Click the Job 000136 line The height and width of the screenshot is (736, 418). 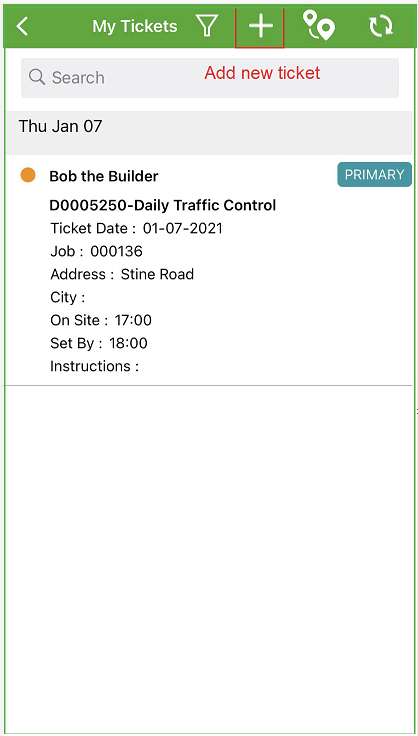(x=96, y=252)
